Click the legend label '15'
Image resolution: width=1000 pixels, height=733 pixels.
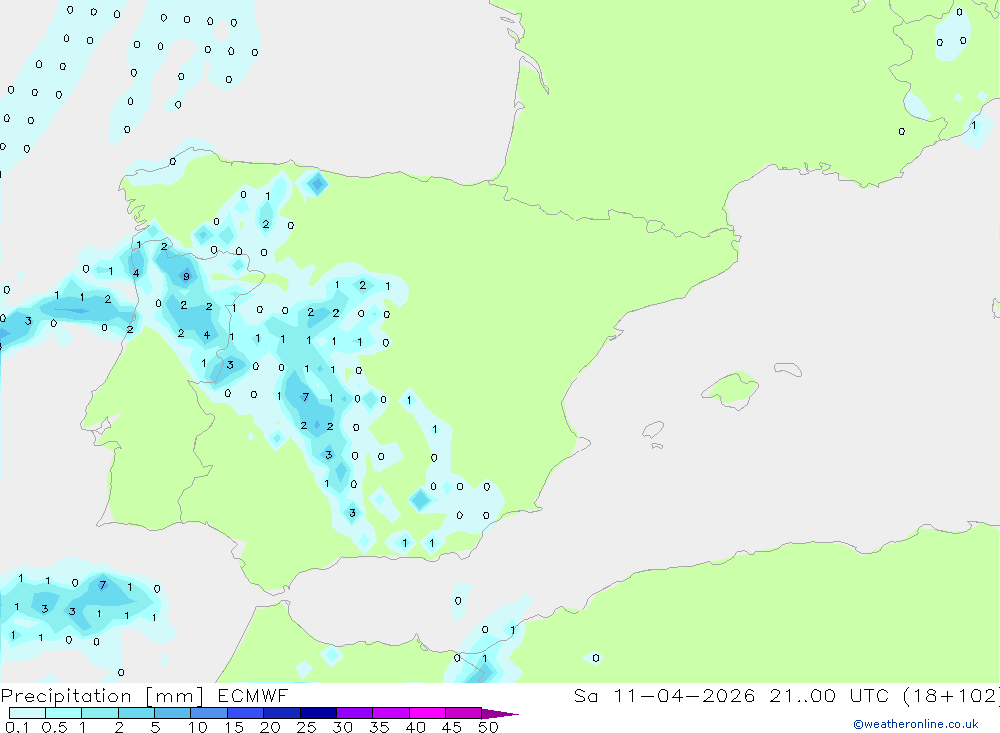click(234, 727)
